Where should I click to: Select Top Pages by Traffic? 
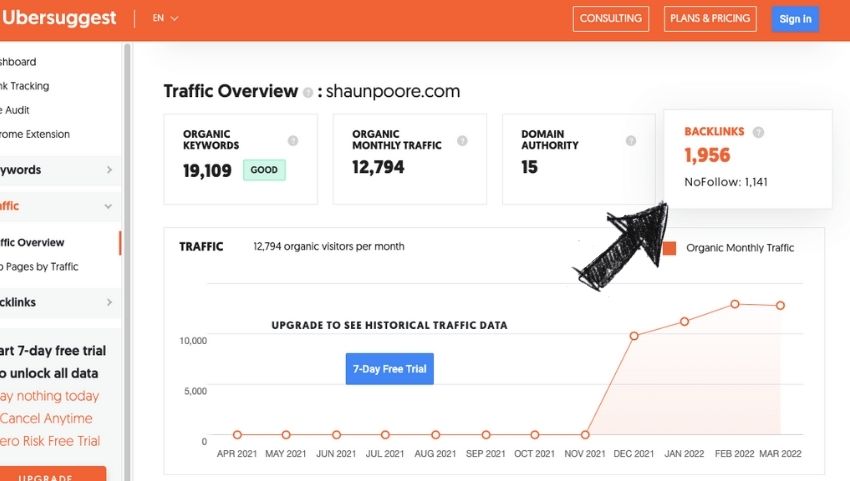click(x=39, y=267)
